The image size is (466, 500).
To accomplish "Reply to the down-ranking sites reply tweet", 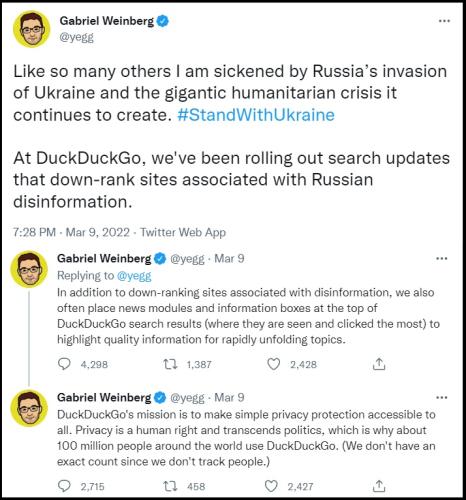I will pyautogui.click(x=64, y=364).
